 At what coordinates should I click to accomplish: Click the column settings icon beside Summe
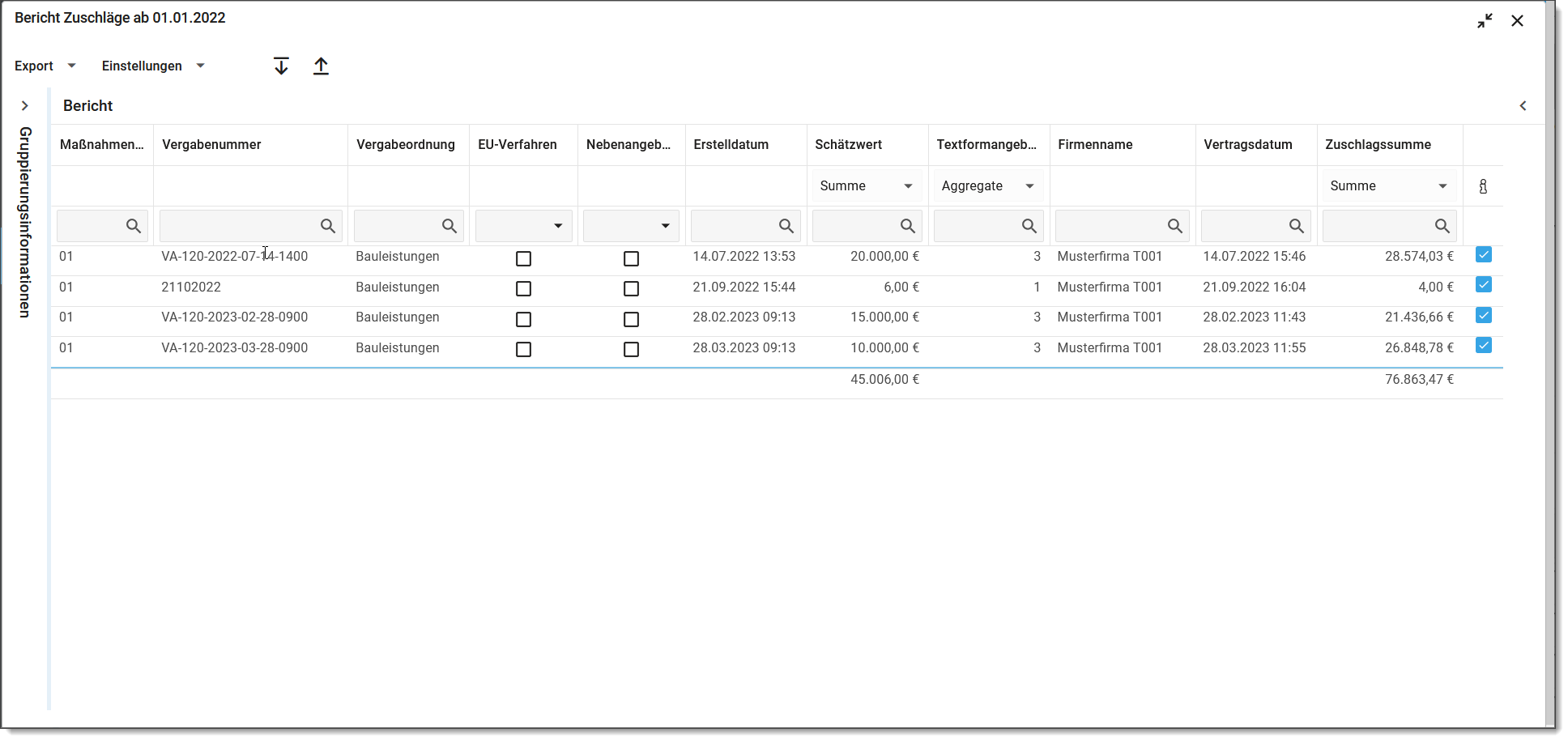point(1482,186)
